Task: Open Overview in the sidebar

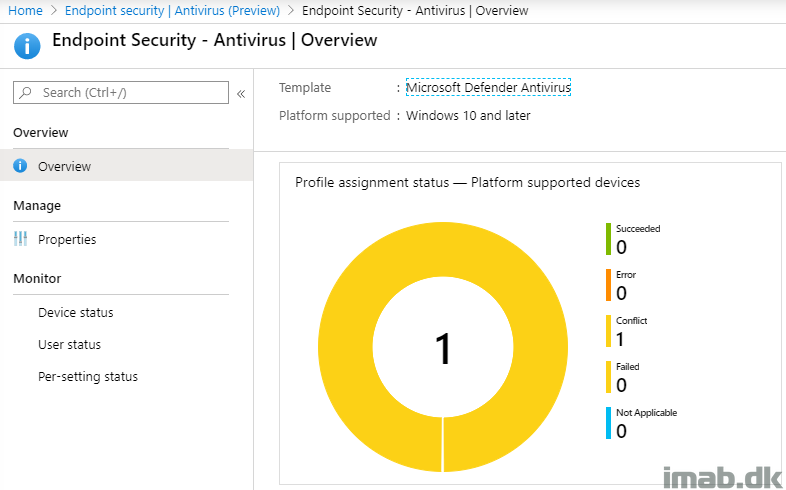Action: point(126,166)
